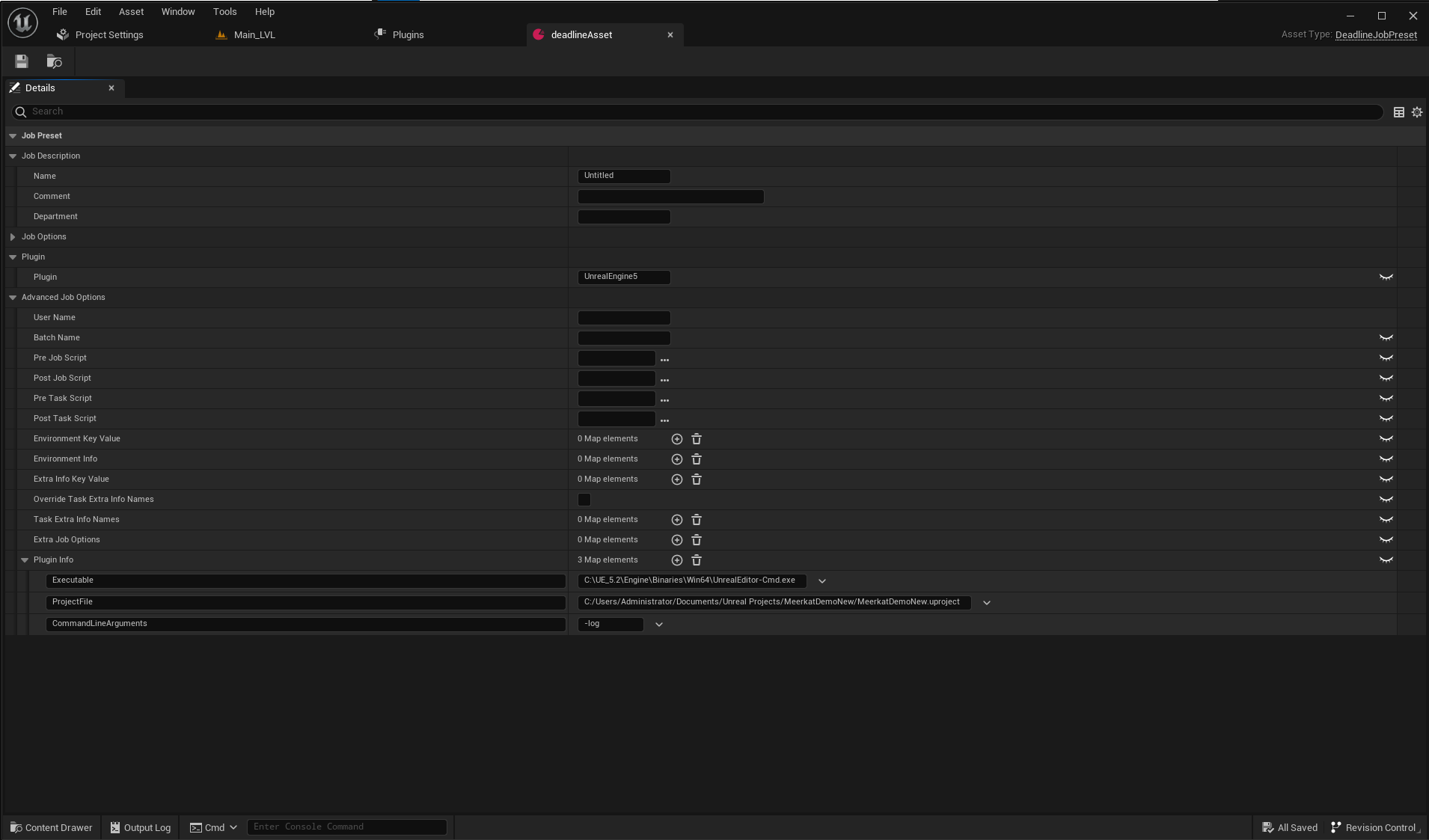
Task: Click the DeadlineJobPreset asset type link
Action: pos(1375,34)
